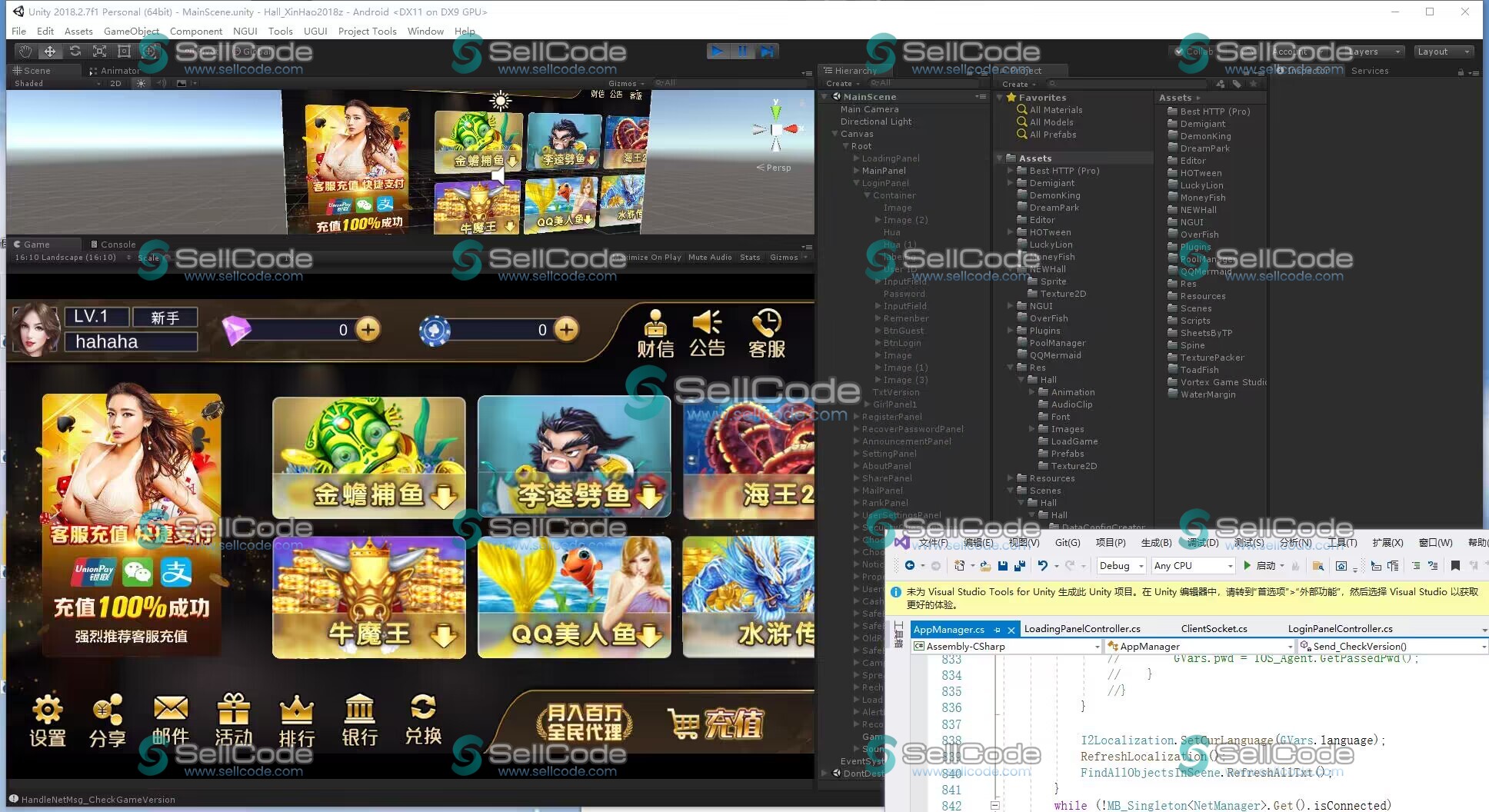Open the GameObject menu
This screenshot has height=812, width=1489.
[x=131, y=32]
